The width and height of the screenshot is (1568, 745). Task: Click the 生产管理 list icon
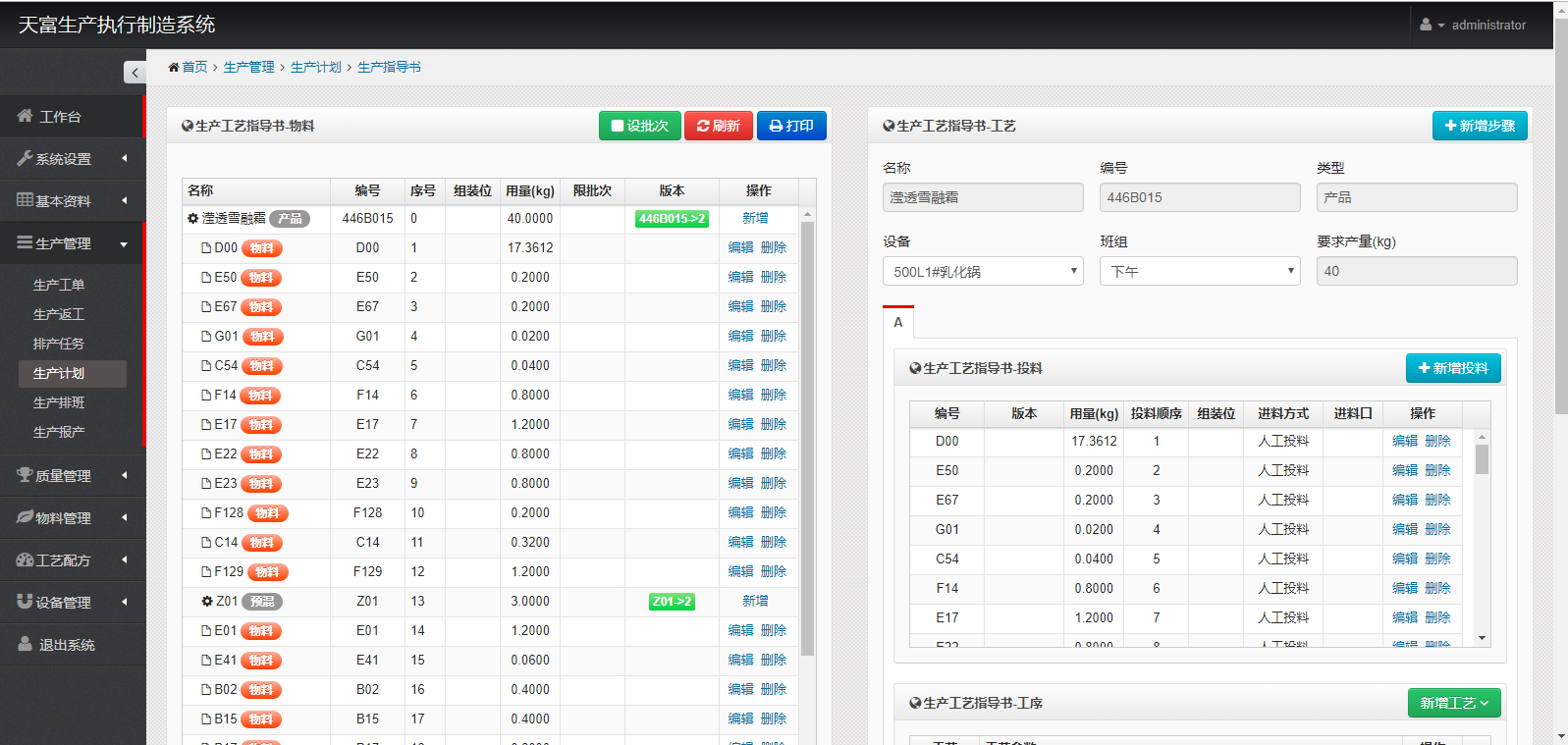click(25, 242)
